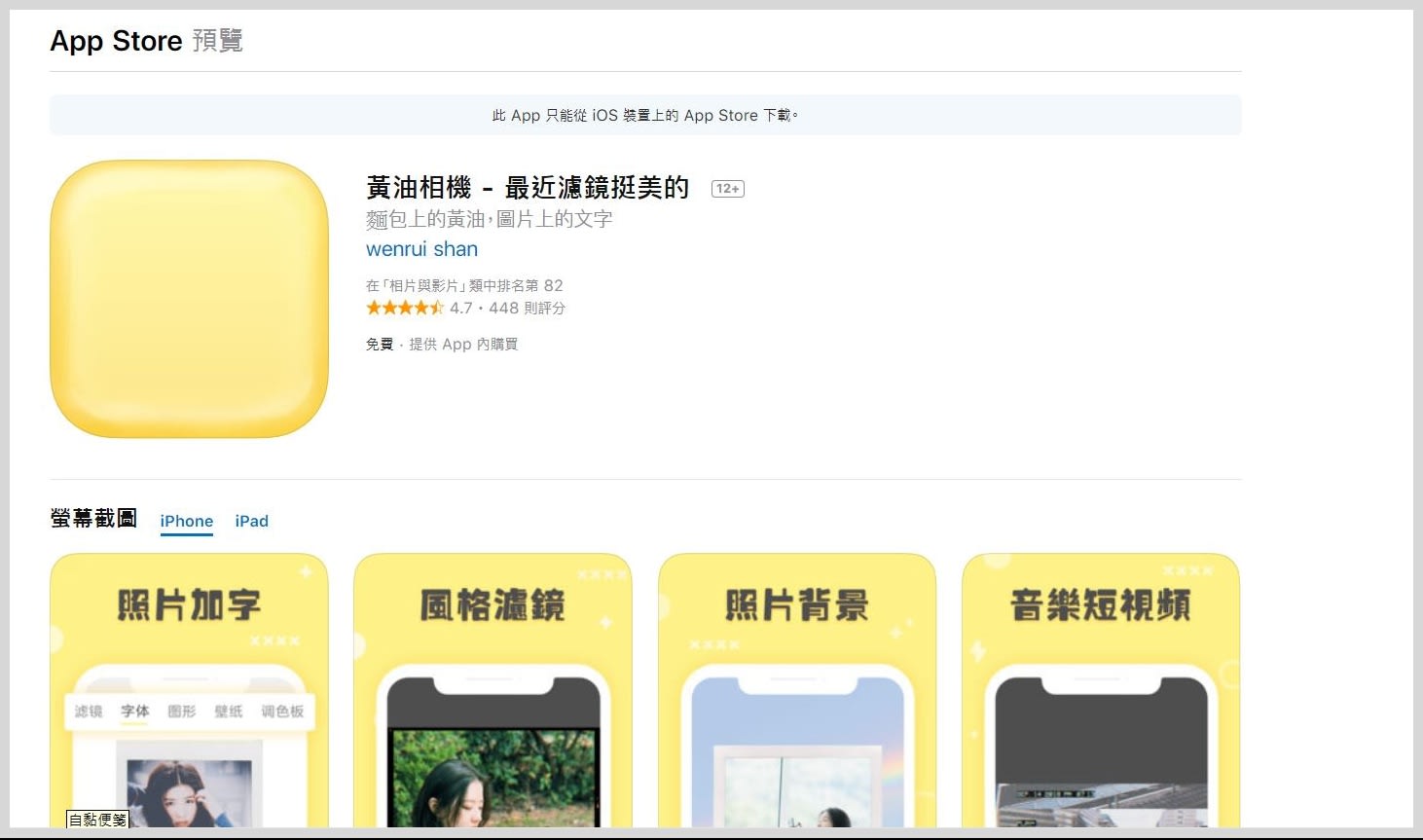The width and height of the screenshot is (1423, 840).
Task: Open the 照片背景 screenshot thumbnail
Action: tap(797, 691)
